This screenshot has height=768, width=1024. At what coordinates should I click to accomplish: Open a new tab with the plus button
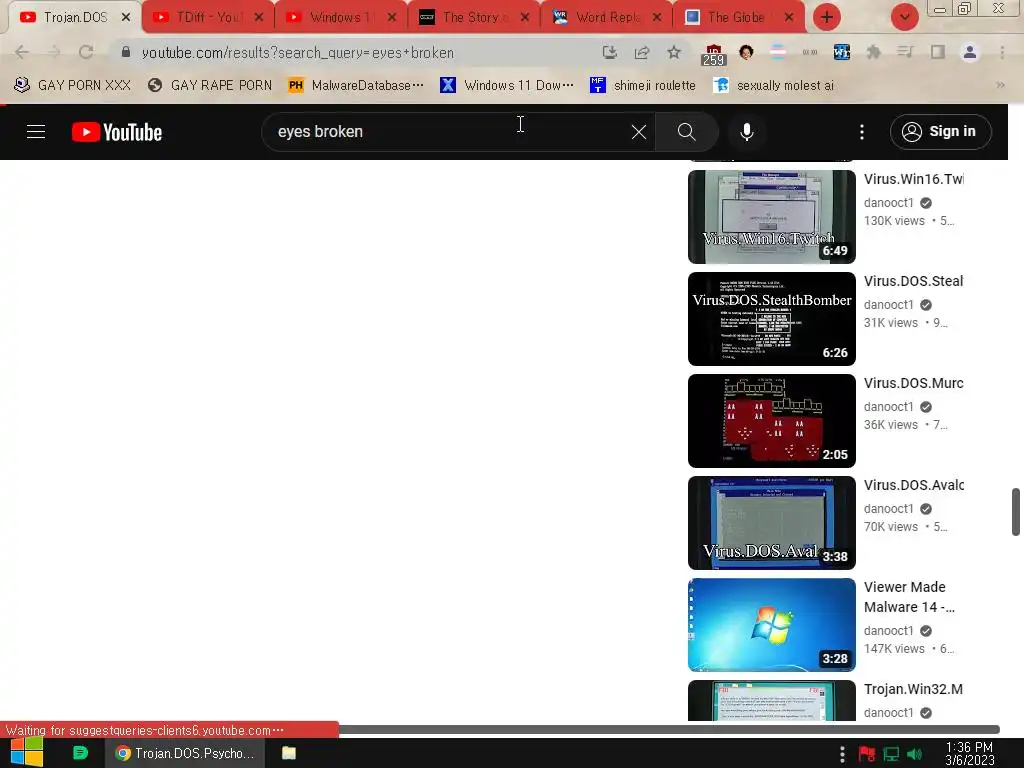[827, 17]
